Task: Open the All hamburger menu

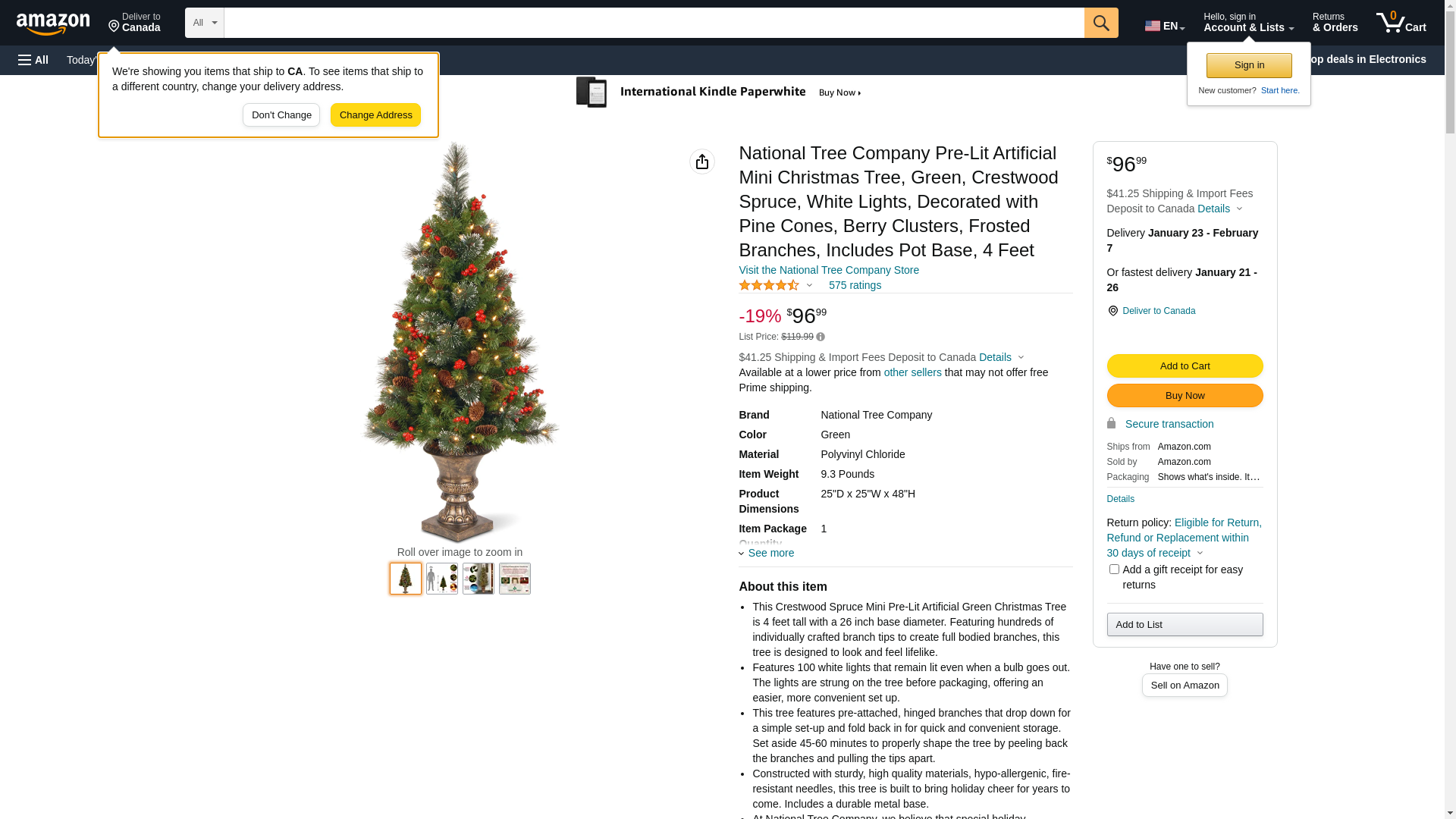Action: 33,60
